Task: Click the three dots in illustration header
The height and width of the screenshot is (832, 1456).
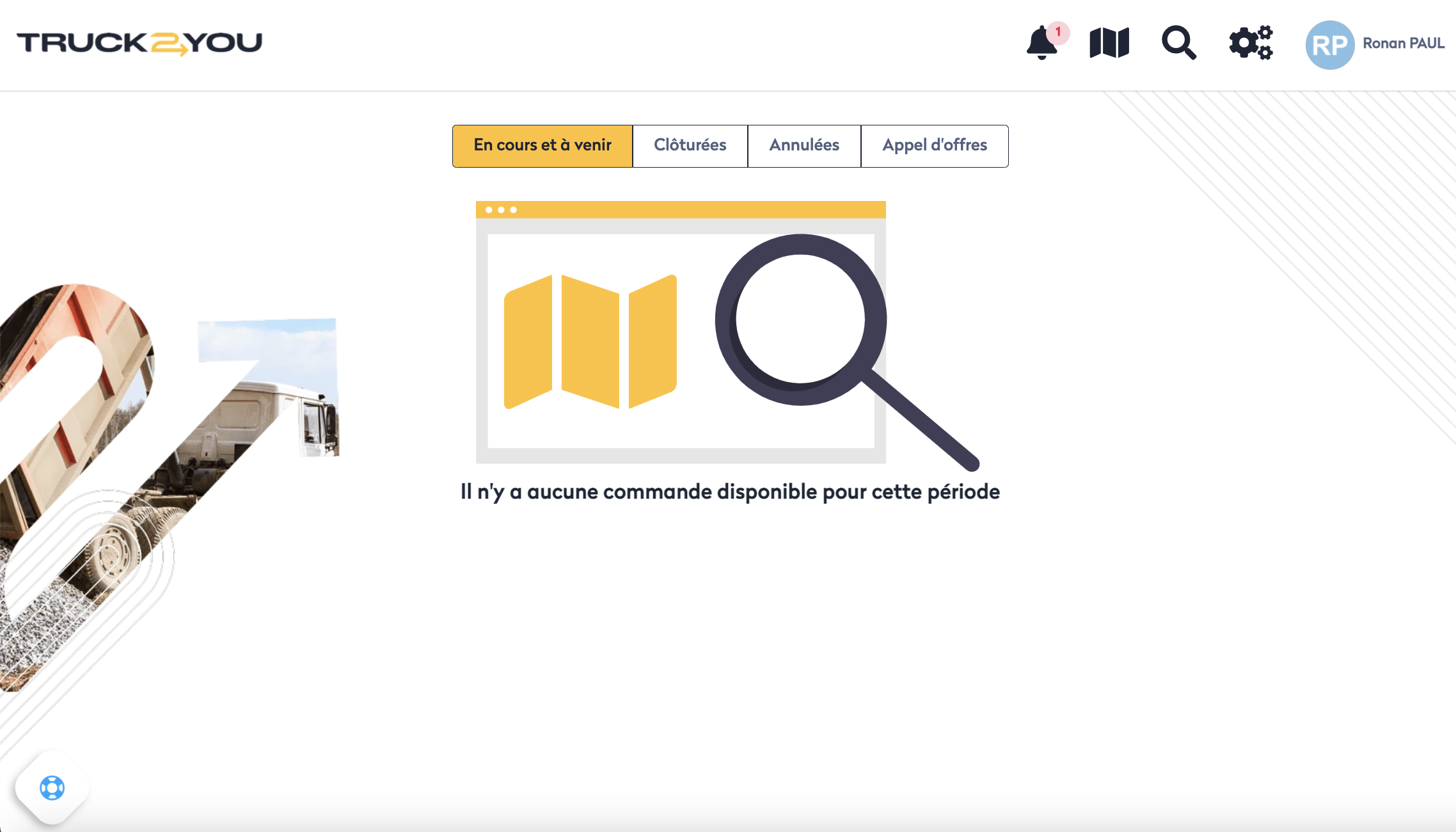Action: (x=501, y=210)
